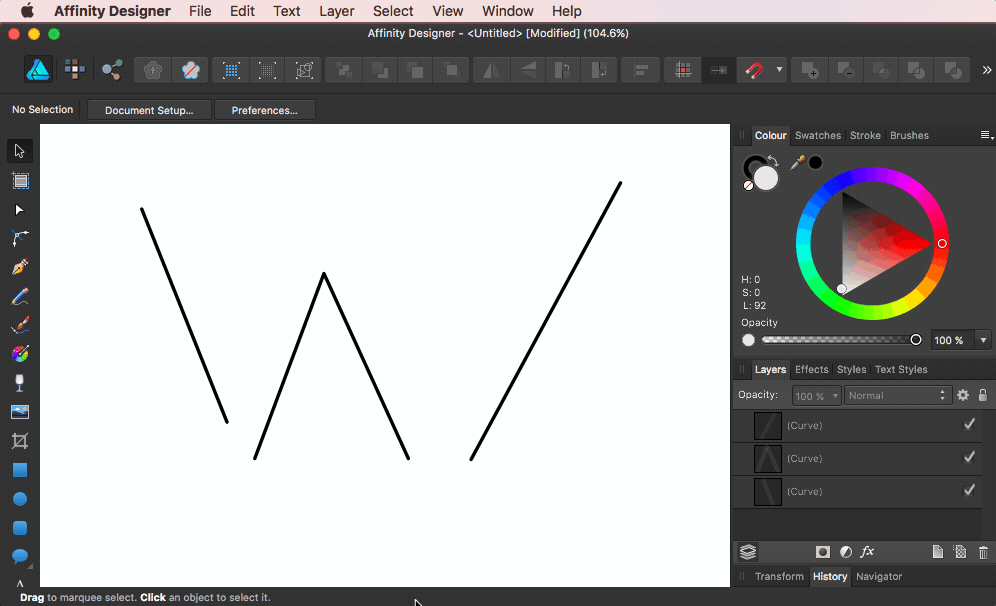996x606 pixels.
Task: Pick red on the colour wheel
Action: click(941, 243)
